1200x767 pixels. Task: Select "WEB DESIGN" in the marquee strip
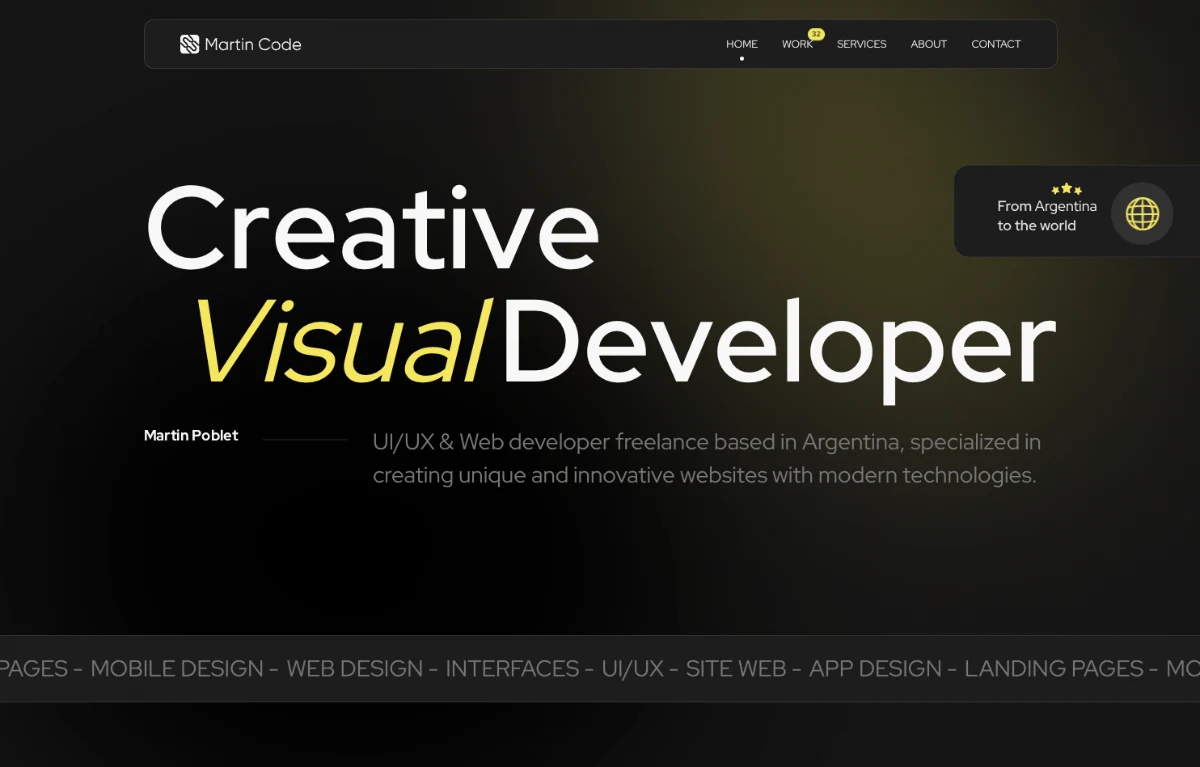354,669
